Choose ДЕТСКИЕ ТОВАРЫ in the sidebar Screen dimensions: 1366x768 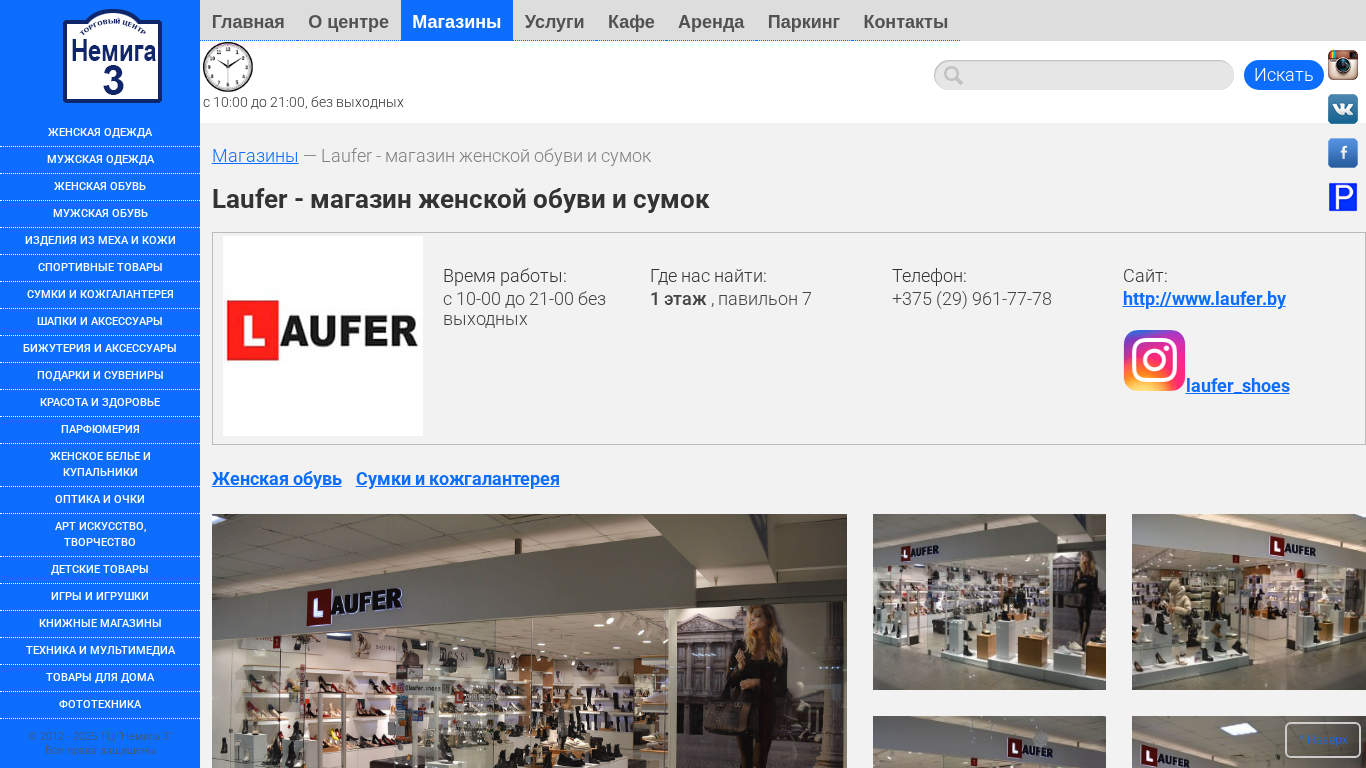pyautogui.click(x=100, y=570)
